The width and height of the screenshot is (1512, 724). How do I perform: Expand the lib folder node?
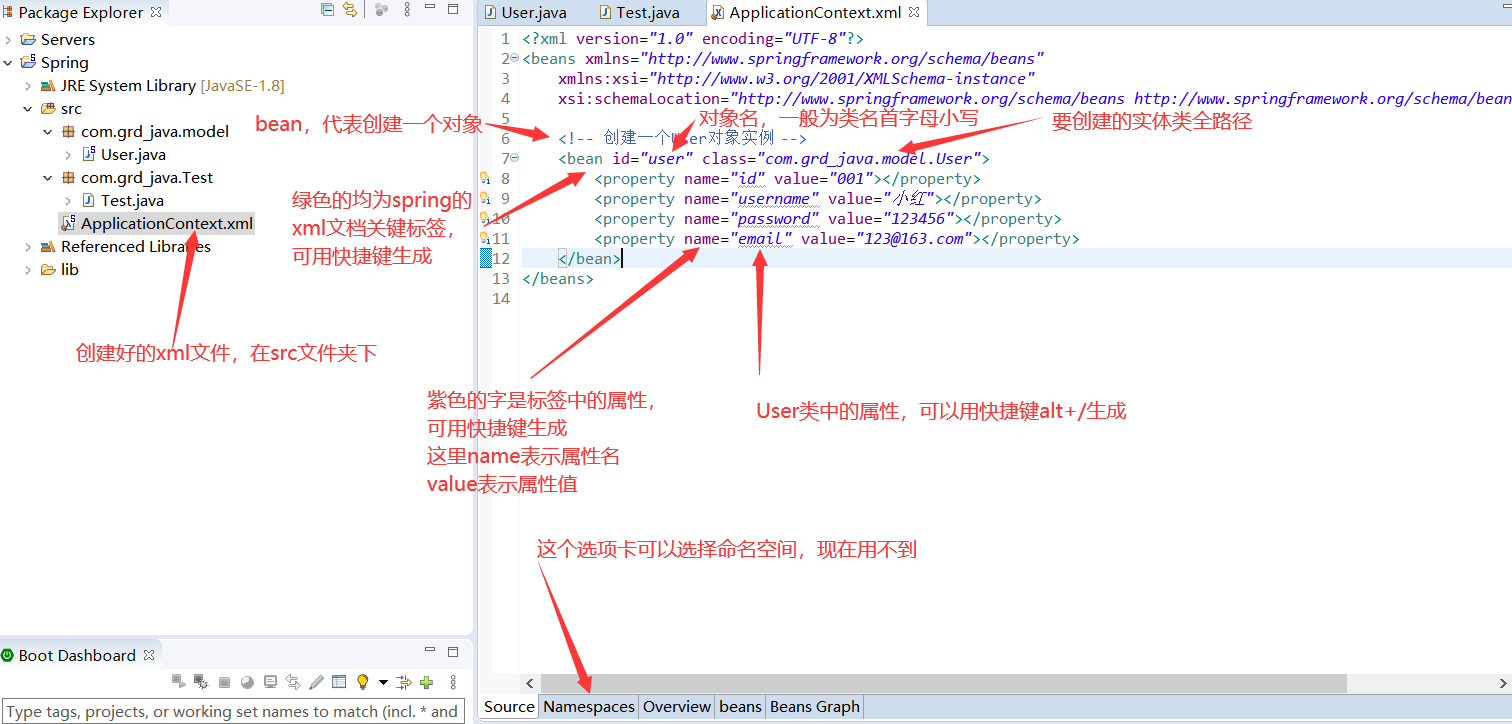tap(28, 270)
